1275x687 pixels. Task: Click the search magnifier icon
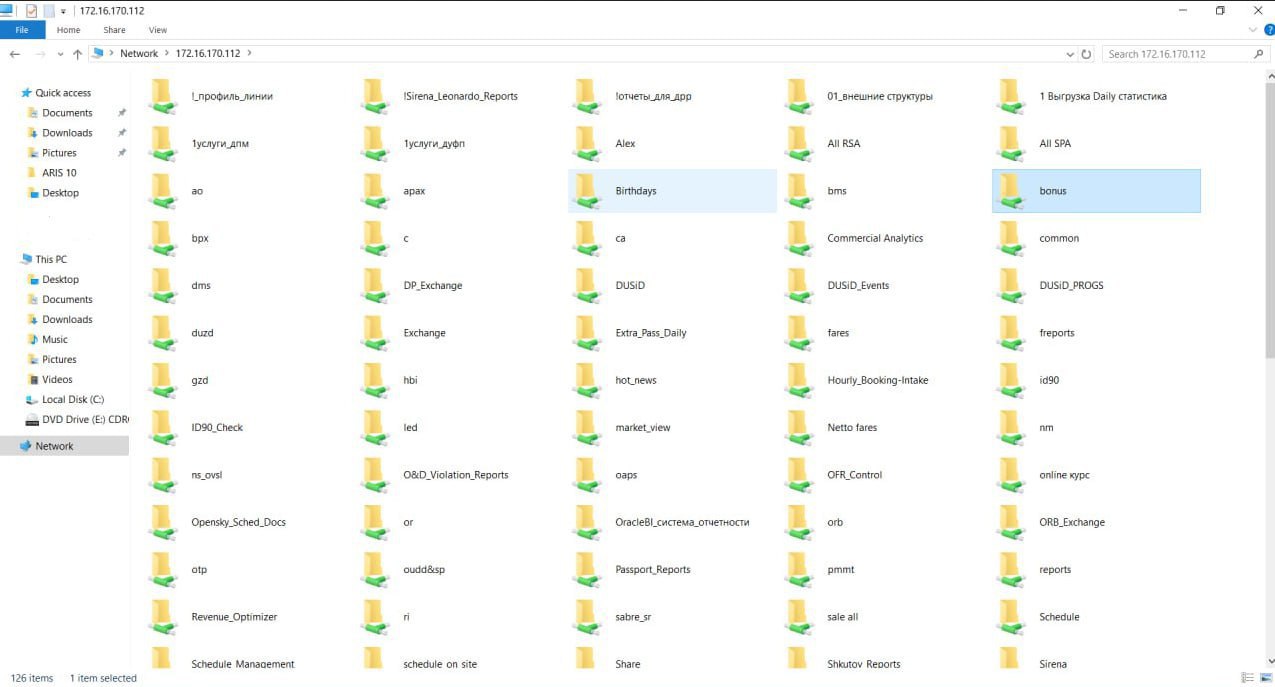coord(1259,54)
